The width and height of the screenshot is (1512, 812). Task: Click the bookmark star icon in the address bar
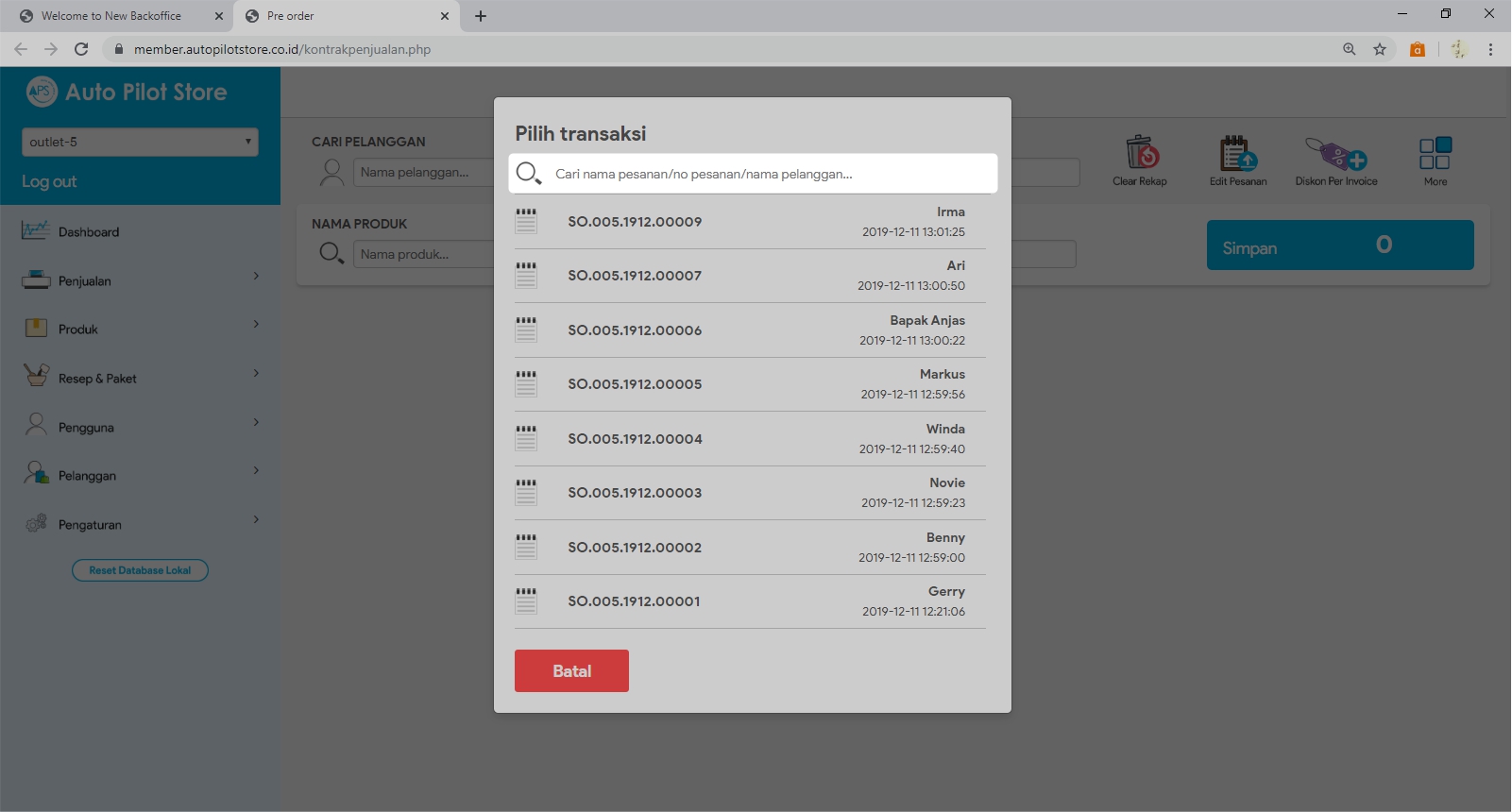pyautogui.click(x=1380, y=49)
